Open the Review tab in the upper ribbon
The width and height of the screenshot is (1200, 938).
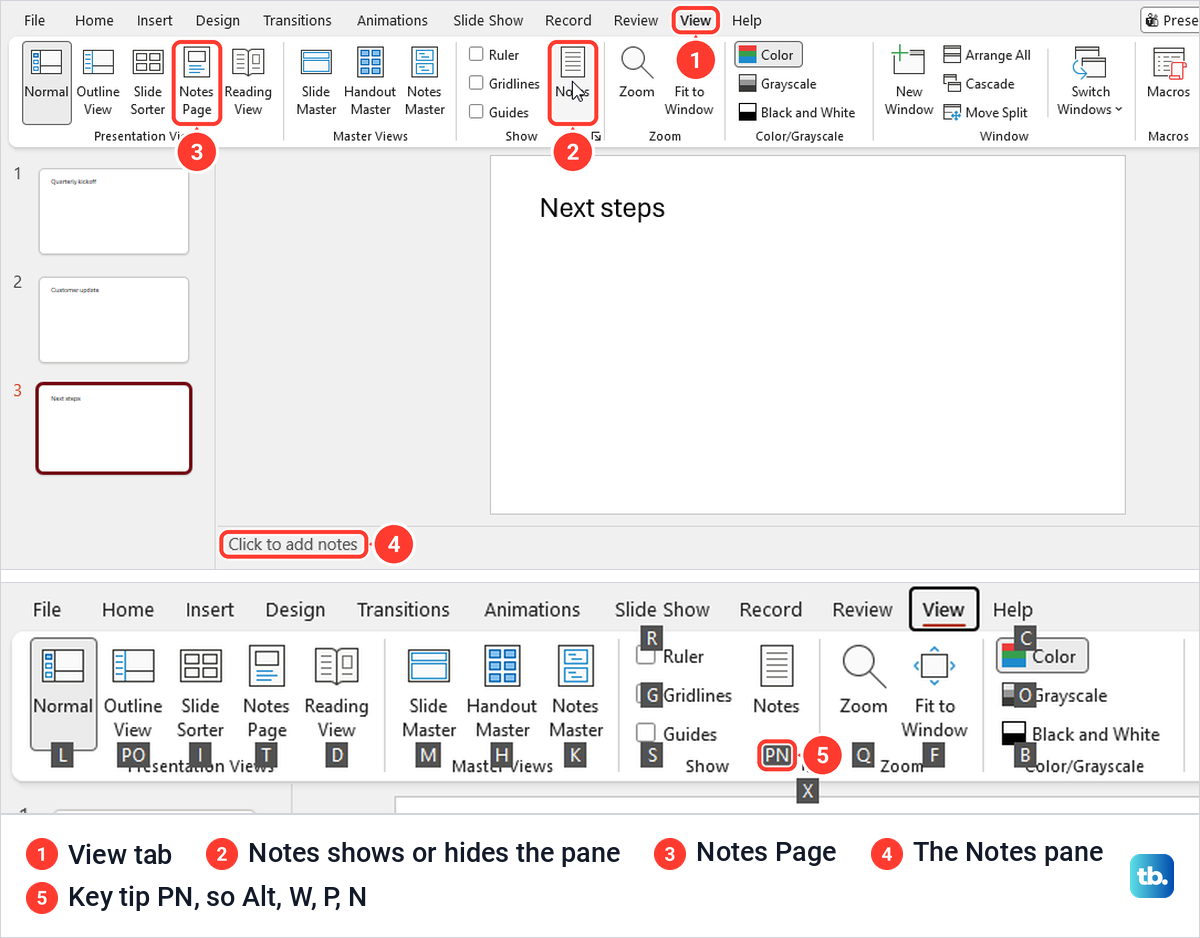point(636,20)
